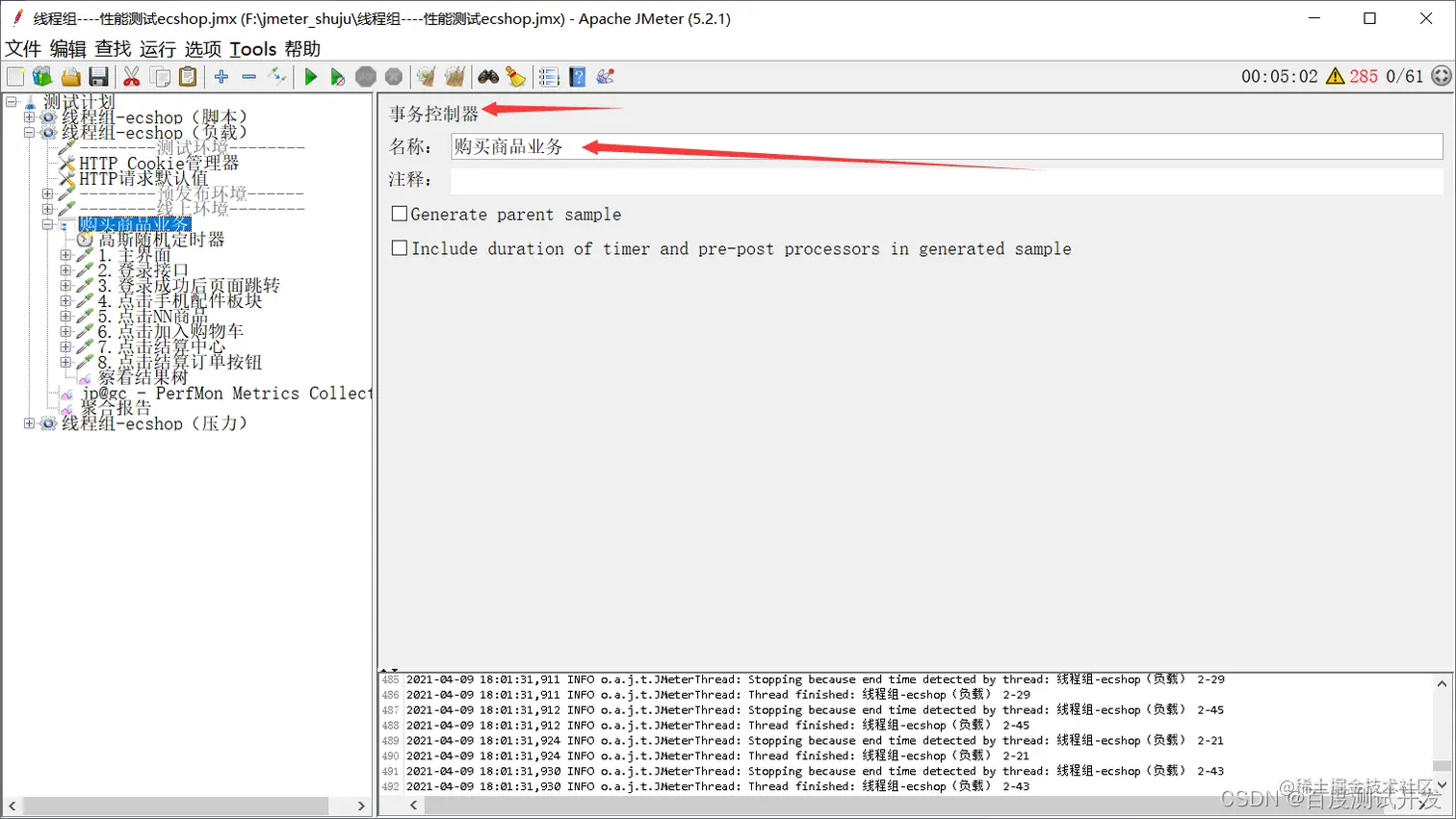Expand the 2. 登录接口 node
The width and height of the screenshot is (1456, 819).
click(65, 270)
